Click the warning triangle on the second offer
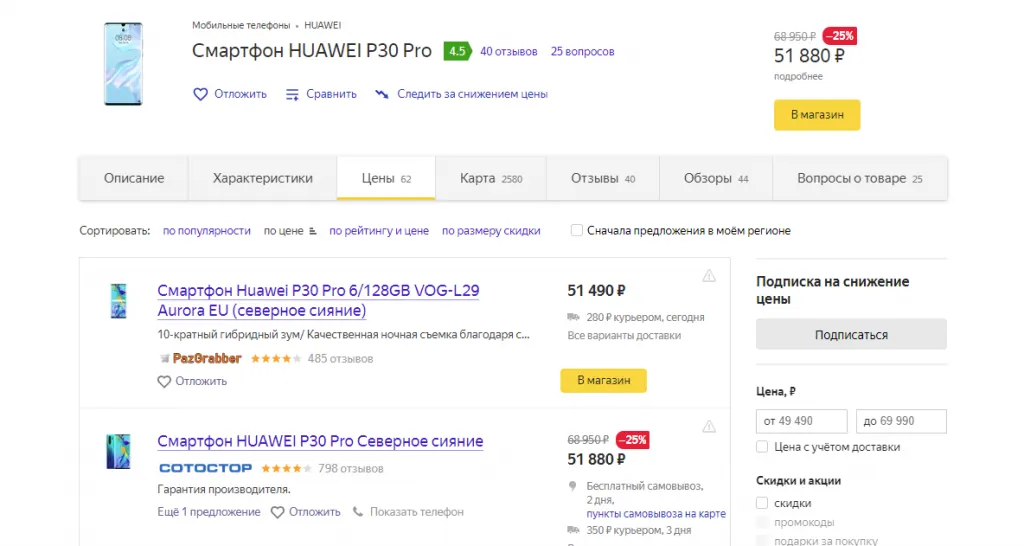This screenshot has width=1024, height=546. (x=709, y=427)
